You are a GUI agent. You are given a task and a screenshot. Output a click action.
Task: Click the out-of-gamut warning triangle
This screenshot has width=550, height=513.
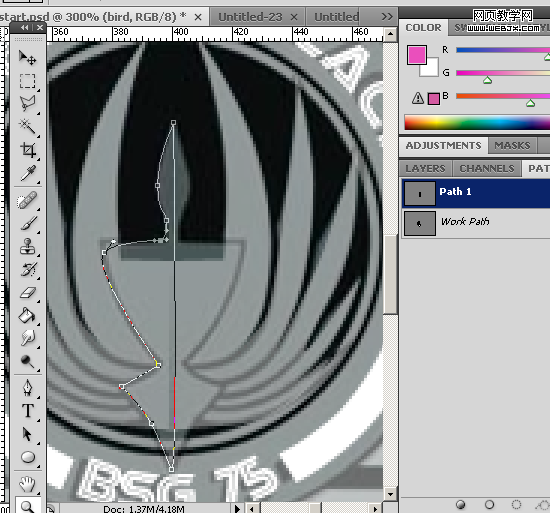tap(418, 98)
